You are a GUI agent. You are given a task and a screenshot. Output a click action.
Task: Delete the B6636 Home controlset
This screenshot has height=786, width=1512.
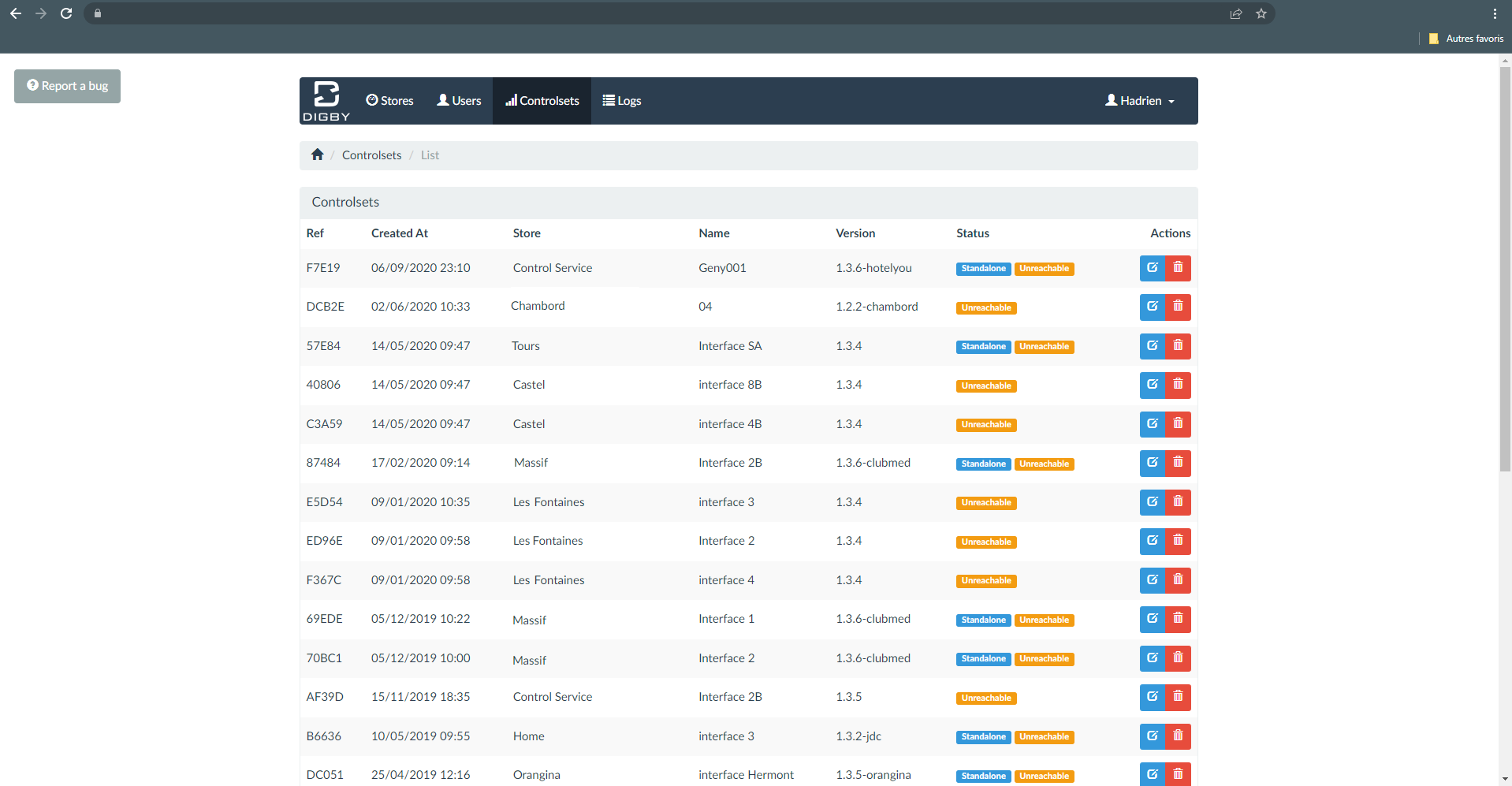[x=1178, y=736]
